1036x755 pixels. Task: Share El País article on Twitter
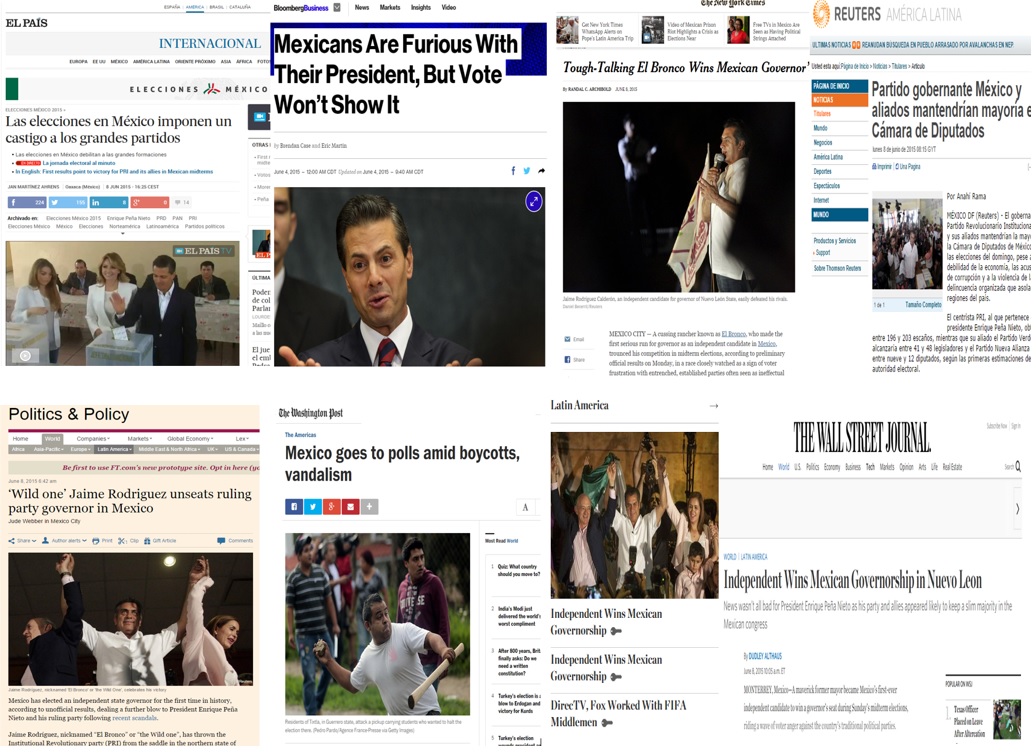(x=68, y=202)
